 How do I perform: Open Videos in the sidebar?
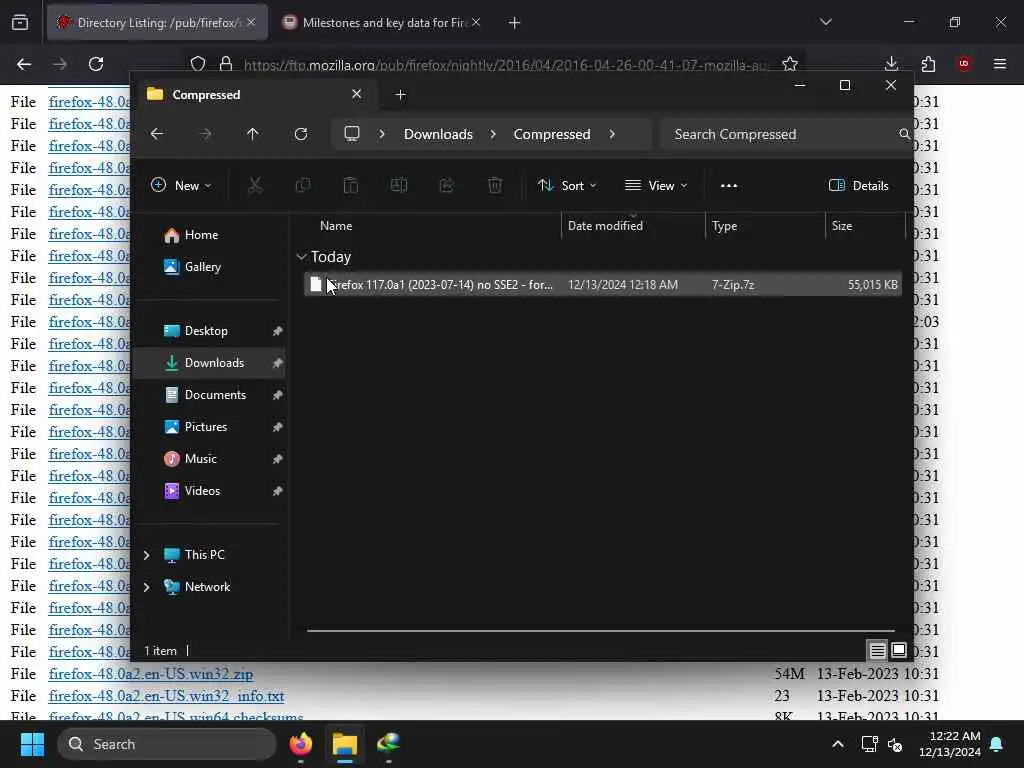tap(210, 490)
